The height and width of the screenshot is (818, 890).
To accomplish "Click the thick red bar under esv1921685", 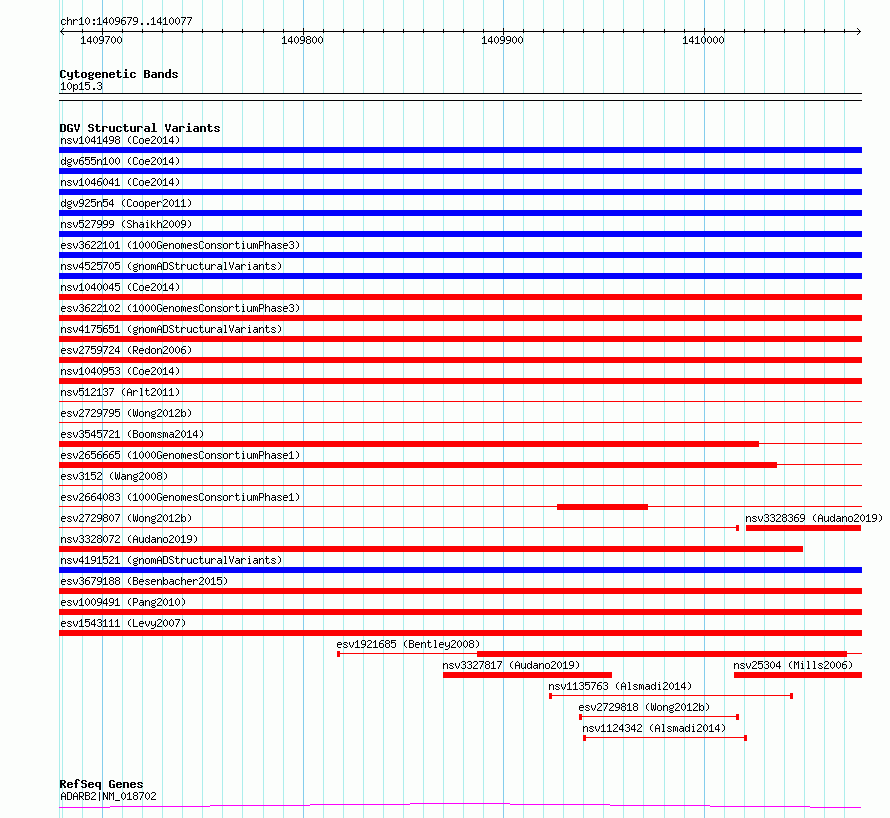I will tap(662, 654).
